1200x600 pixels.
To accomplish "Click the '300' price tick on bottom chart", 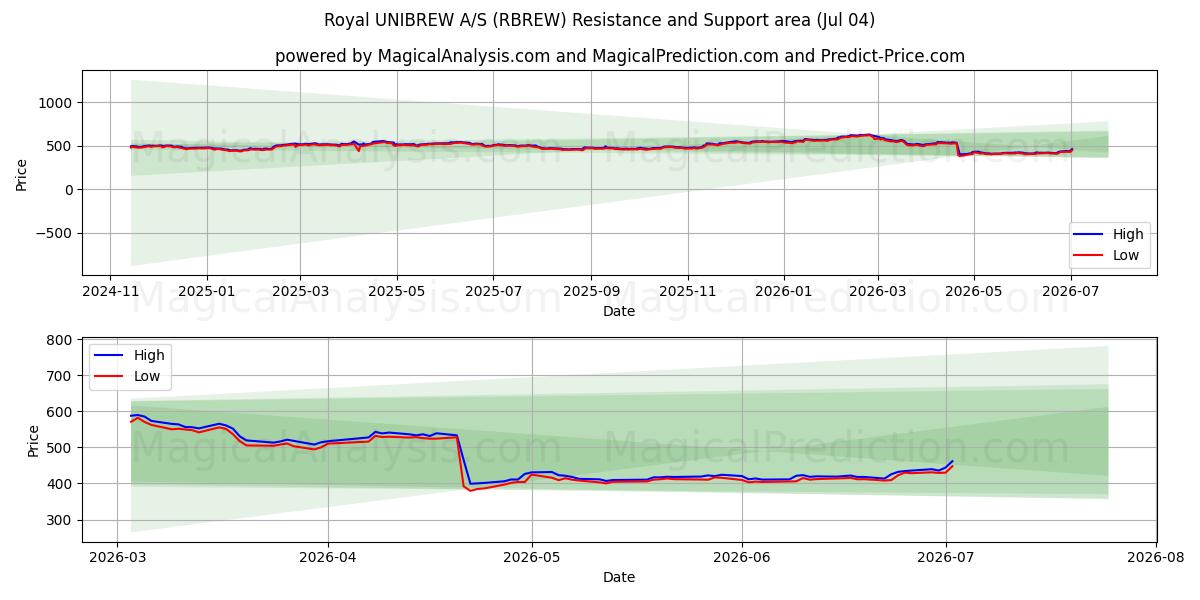I will 61,520.
